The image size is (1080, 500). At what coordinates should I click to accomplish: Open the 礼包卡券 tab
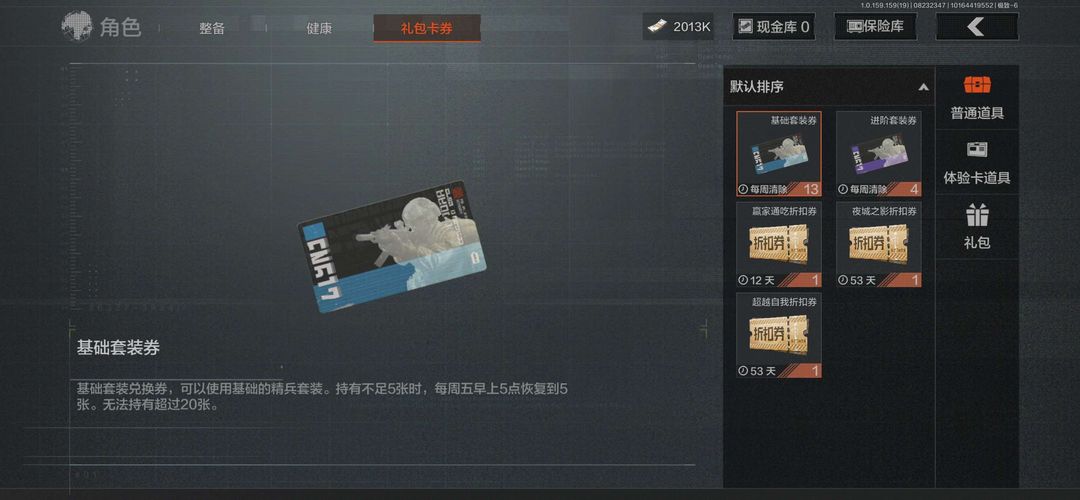point(427,28)
